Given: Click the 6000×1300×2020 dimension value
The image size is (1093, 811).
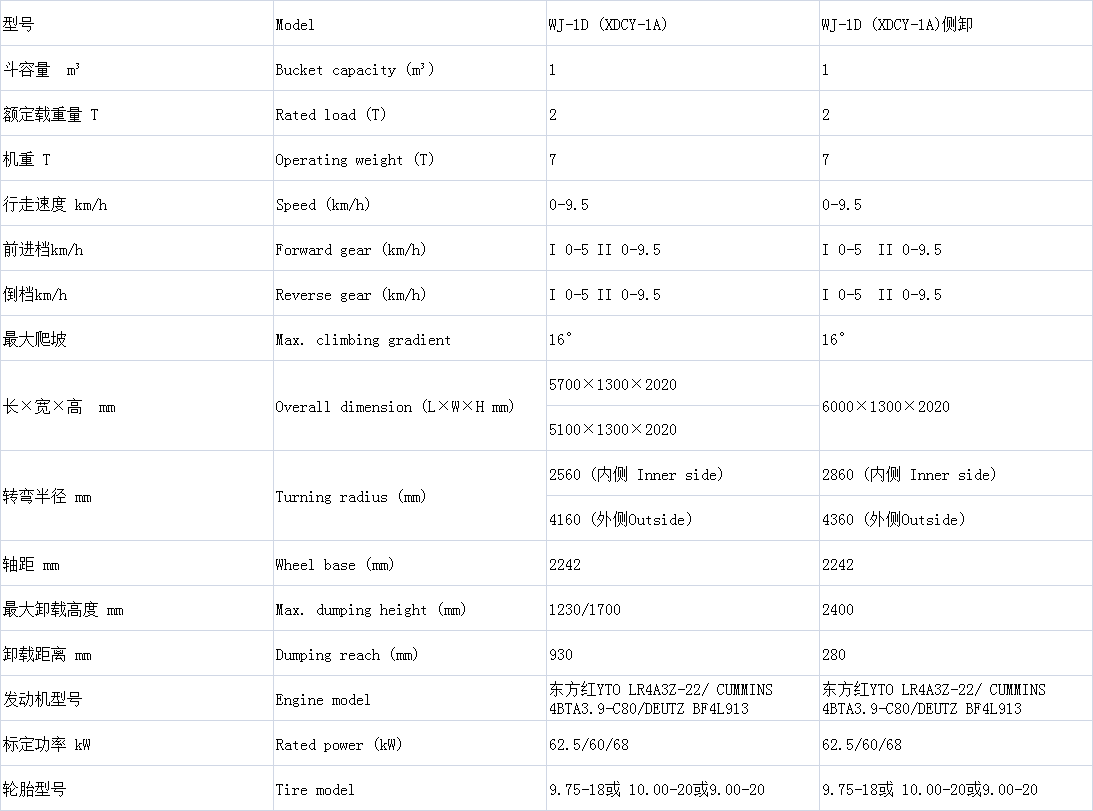Looking at the screenshot, I should [x=885, y=407].
